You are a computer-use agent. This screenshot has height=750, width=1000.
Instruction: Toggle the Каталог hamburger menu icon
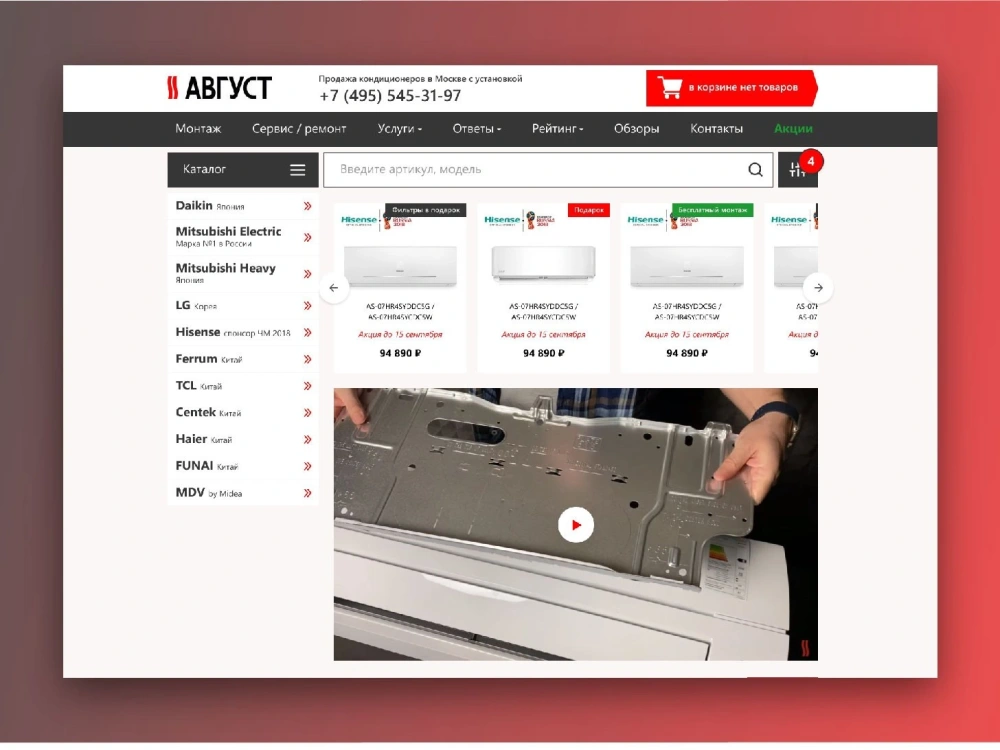pos(298,170)
